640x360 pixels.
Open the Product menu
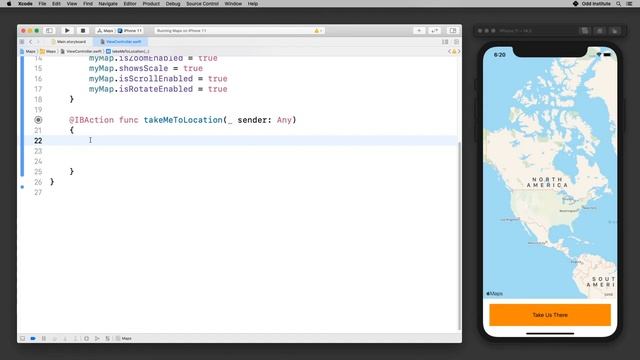coord(151,4)
